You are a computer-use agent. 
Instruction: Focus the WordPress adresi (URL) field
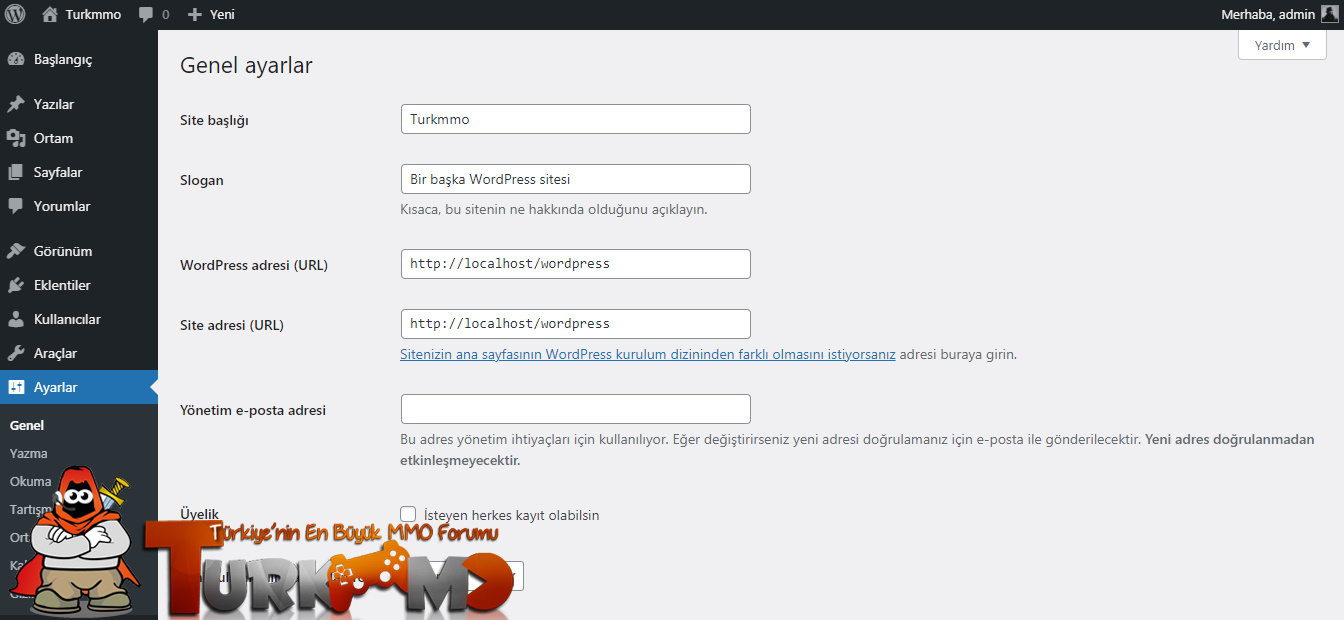click(575, 264)
